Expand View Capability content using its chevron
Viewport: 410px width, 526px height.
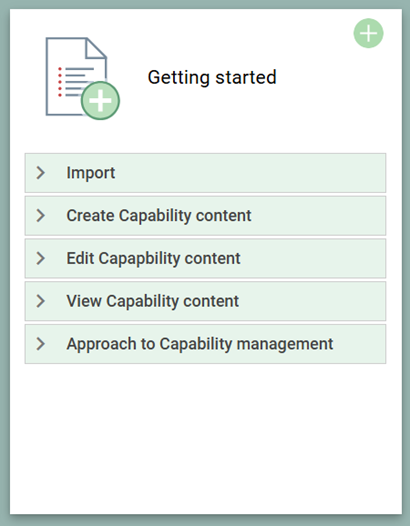click(x=41, y=301)
